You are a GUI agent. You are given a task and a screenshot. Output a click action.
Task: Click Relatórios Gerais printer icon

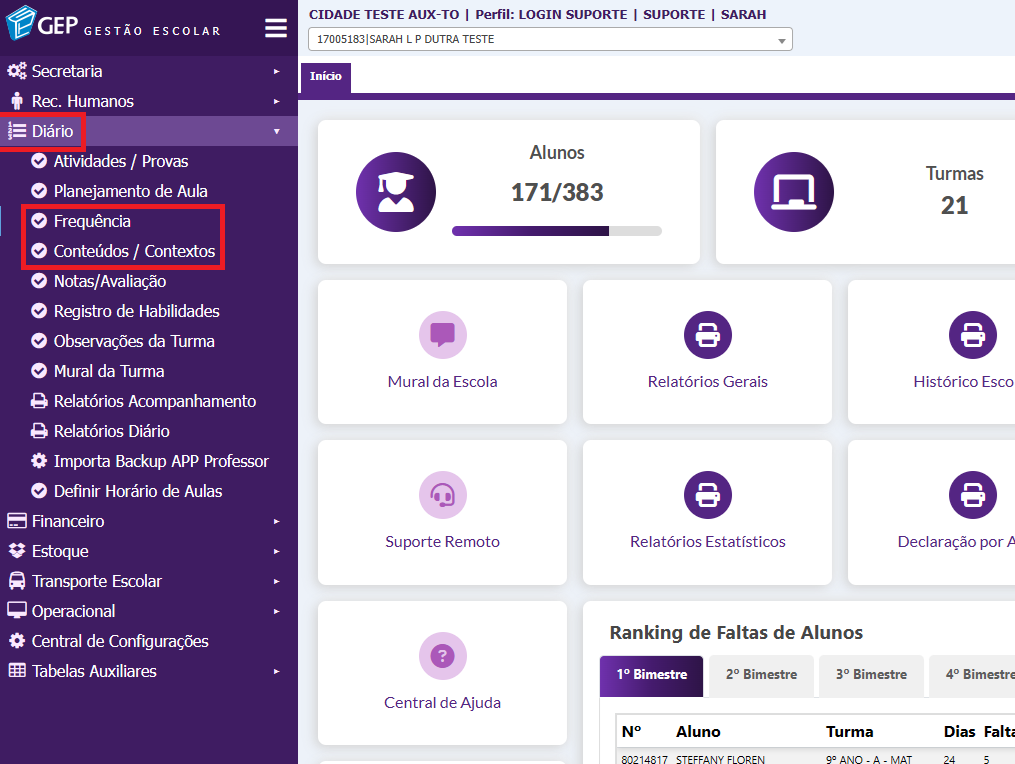708,335
